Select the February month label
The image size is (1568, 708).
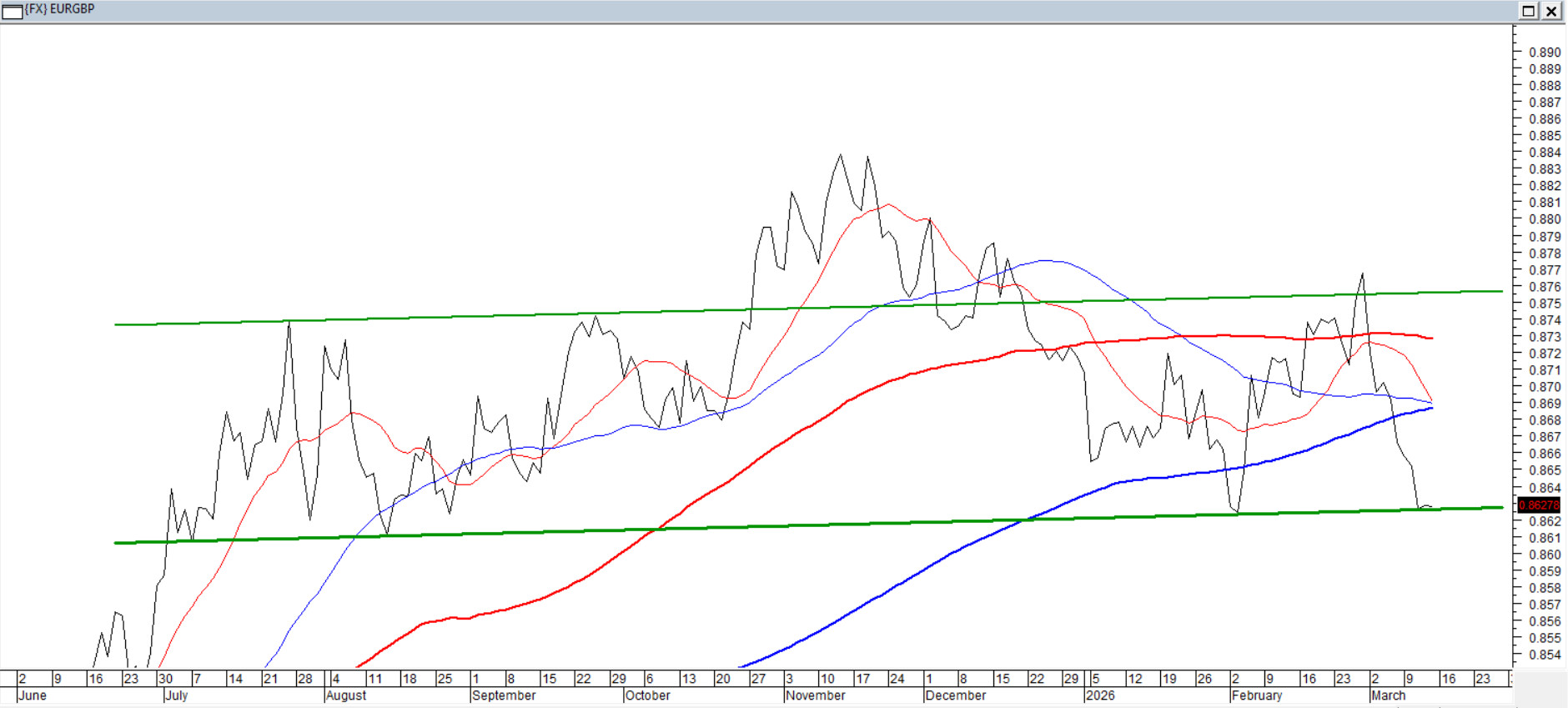tap(1257, 695)
